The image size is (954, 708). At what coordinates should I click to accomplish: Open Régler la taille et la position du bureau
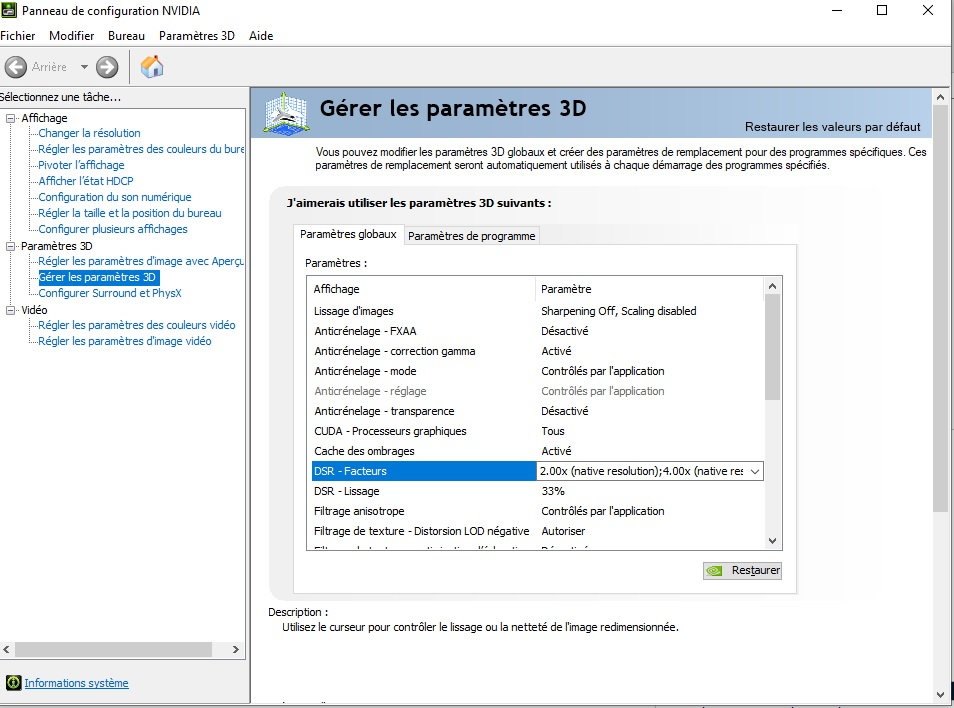click(x=130, y=213)
